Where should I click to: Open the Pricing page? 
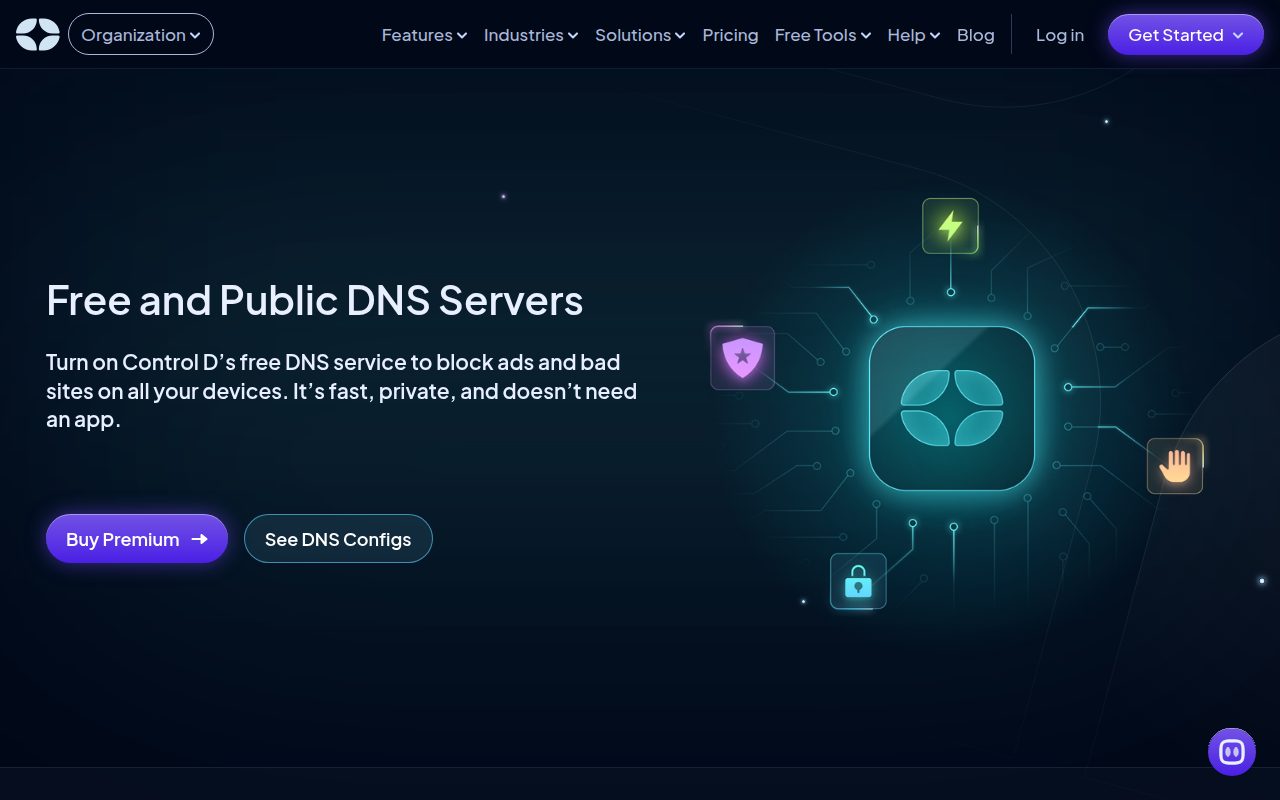click(x=730, y=35)
